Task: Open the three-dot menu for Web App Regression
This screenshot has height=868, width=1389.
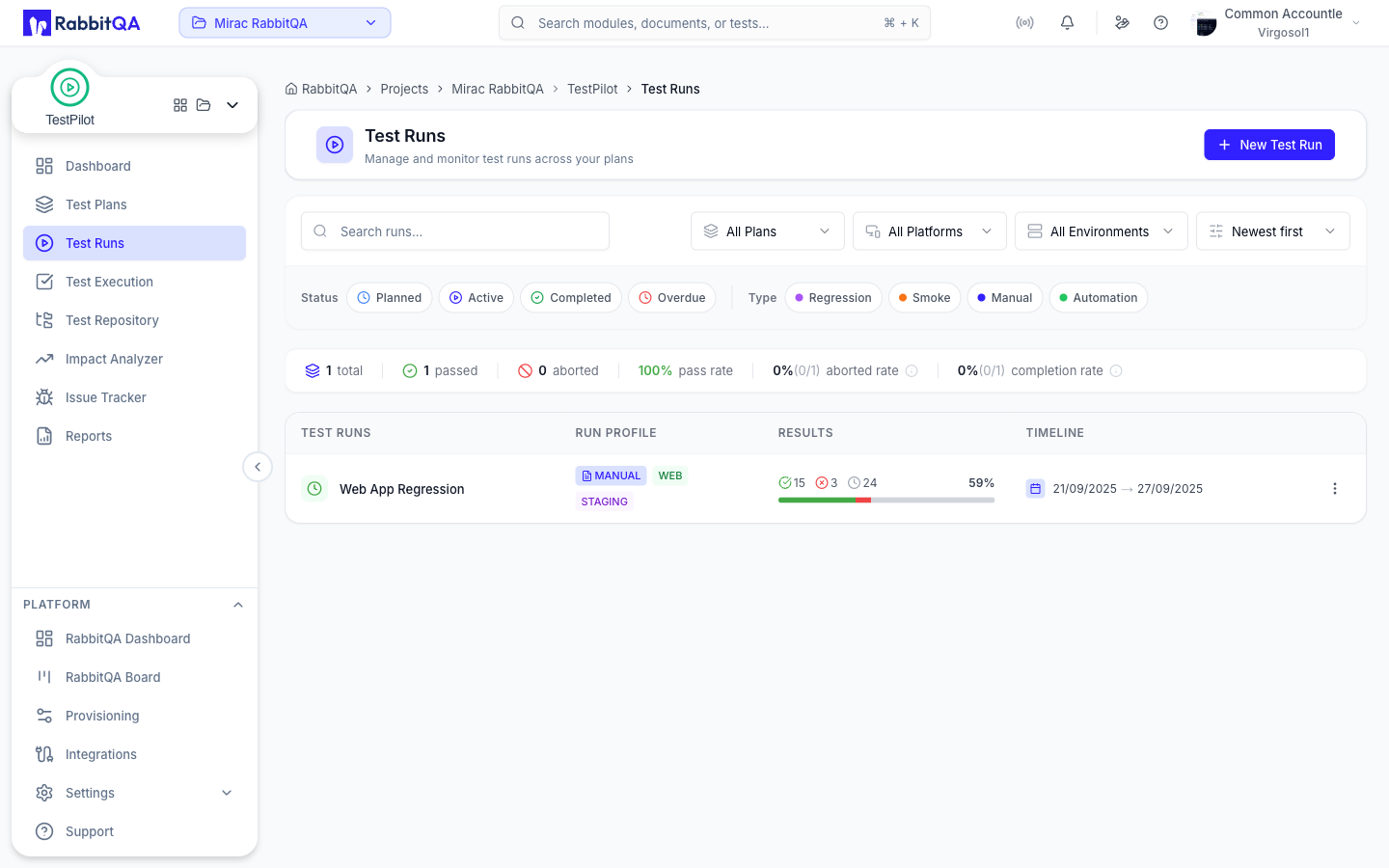Action: point(1335,489)
